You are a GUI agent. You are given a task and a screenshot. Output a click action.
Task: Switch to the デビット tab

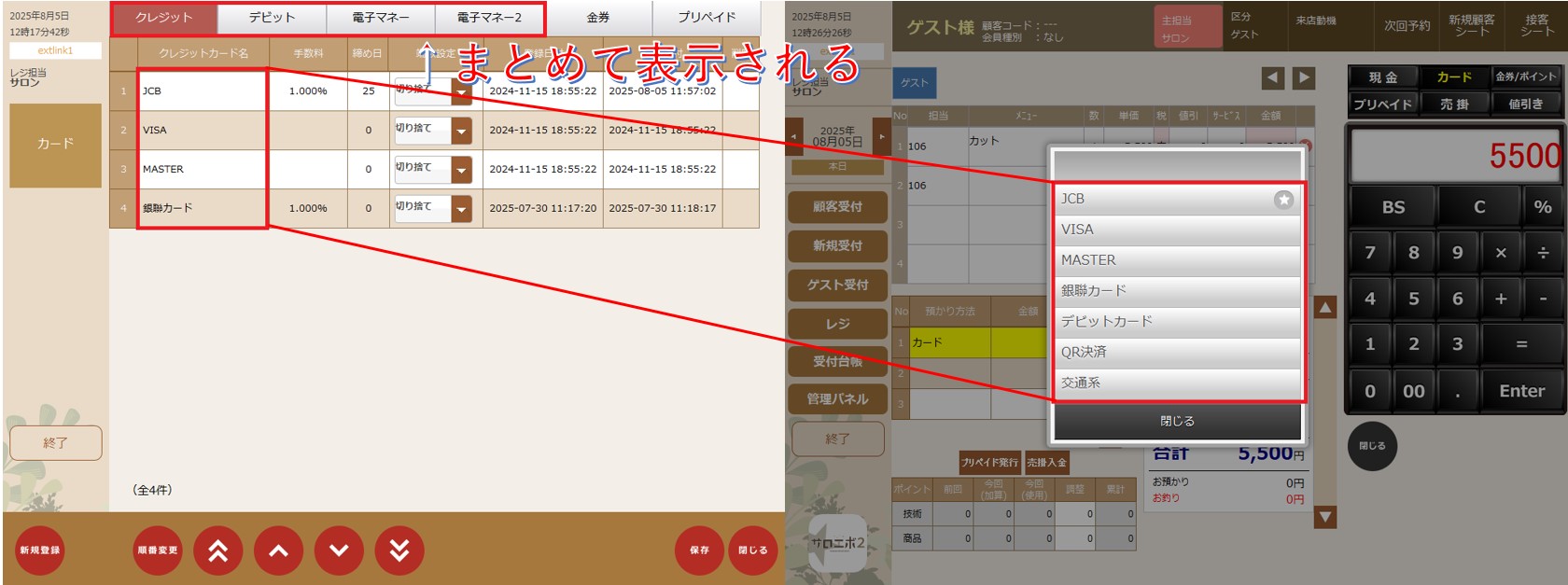click(x=272, y=18)
